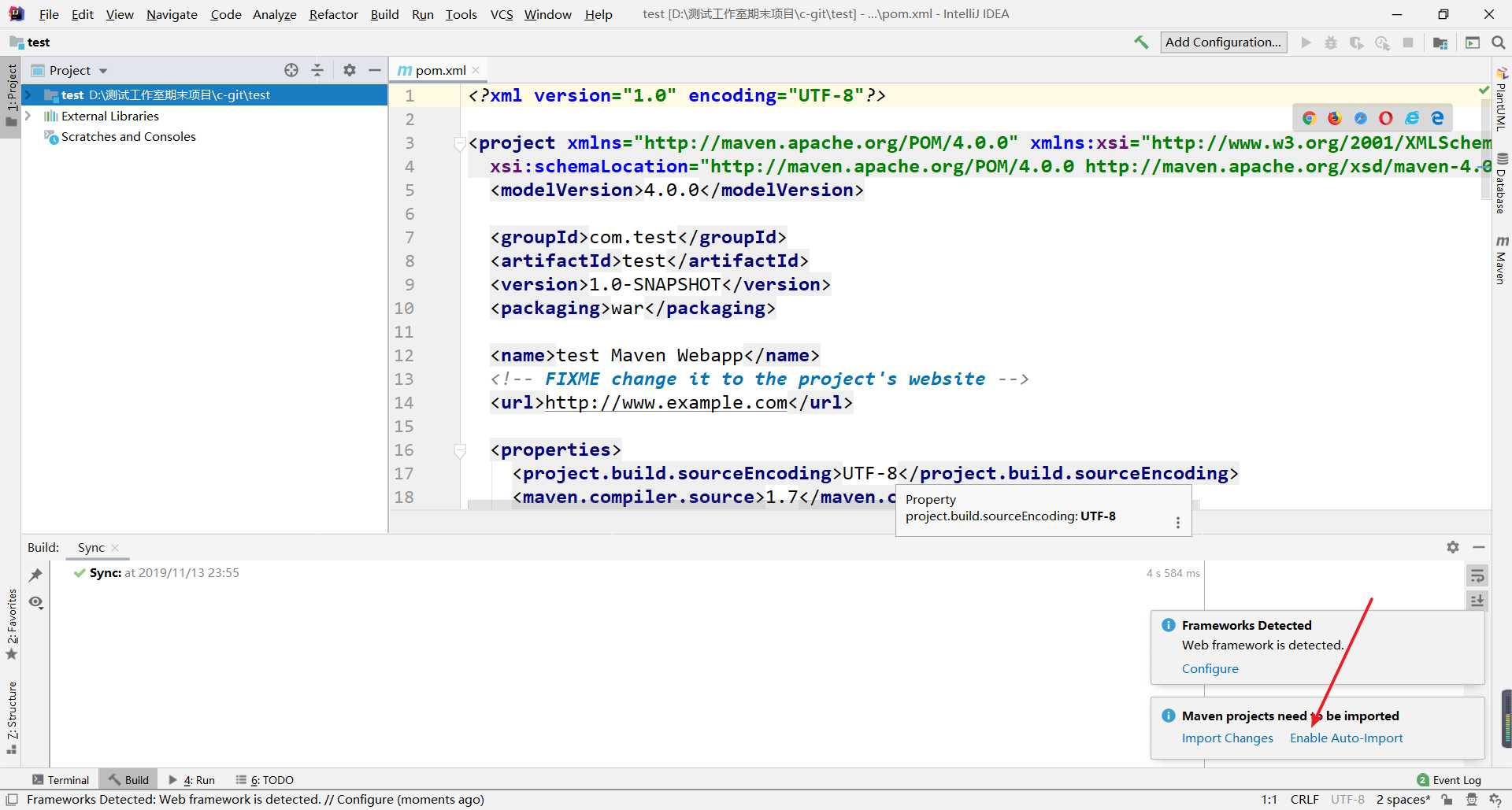Viewport: 1512px width, 810px height.
Task: Toggle the Favorites side tool window
Action: 11,625
